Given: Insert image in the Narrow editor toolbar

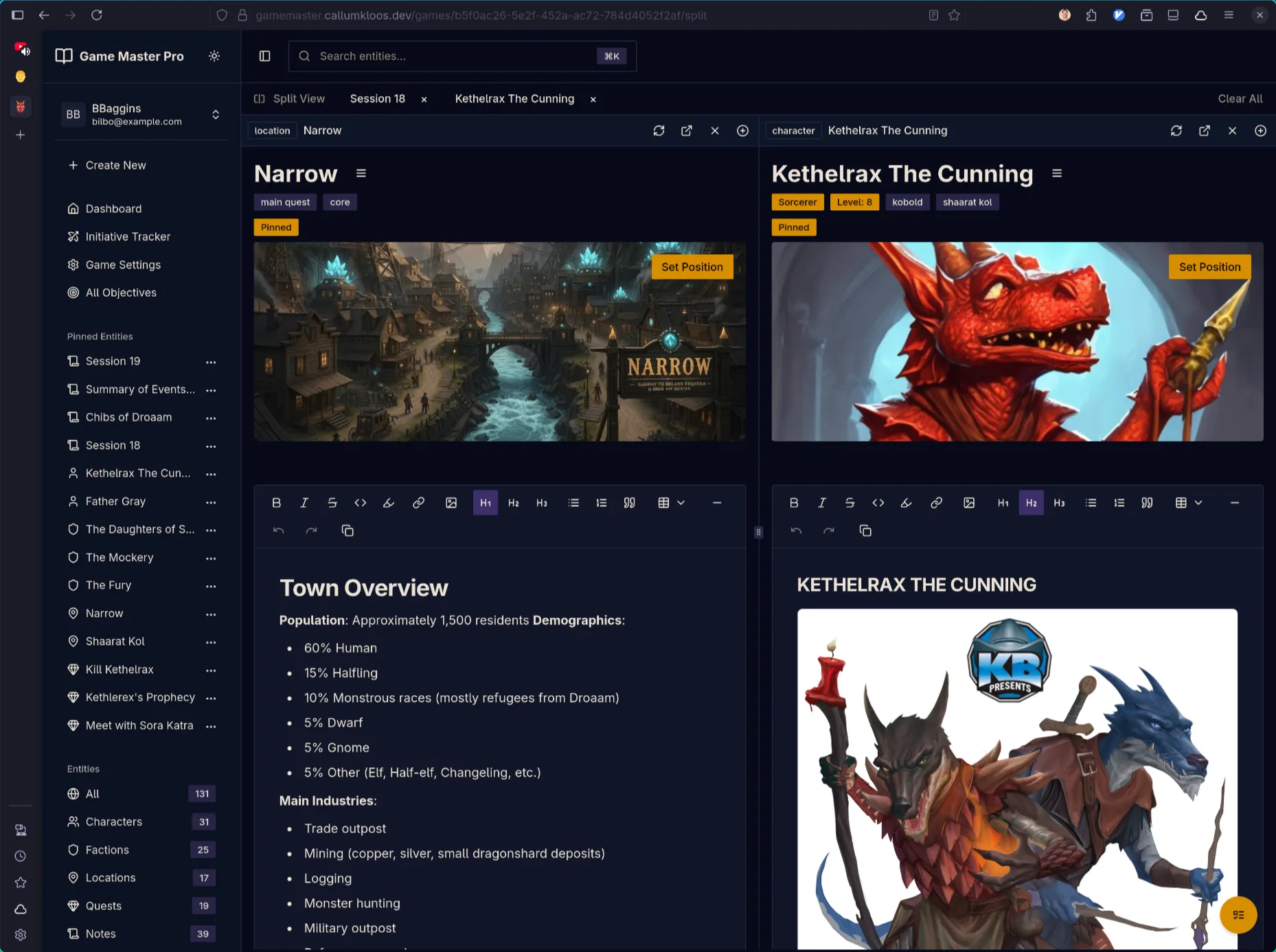Looking at the screenshot, I should point(451,503).
